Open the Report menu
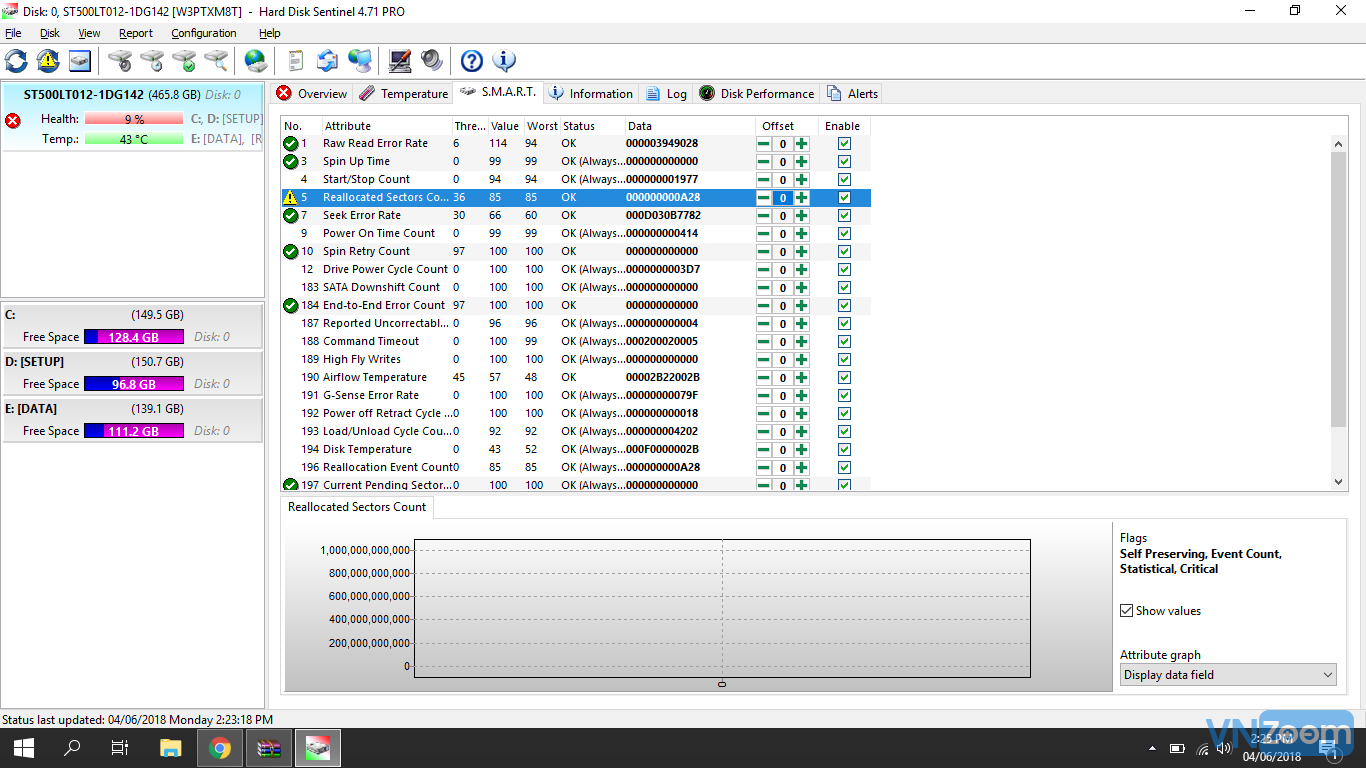The image size is (1366, 768). click(x=136, y=33)
